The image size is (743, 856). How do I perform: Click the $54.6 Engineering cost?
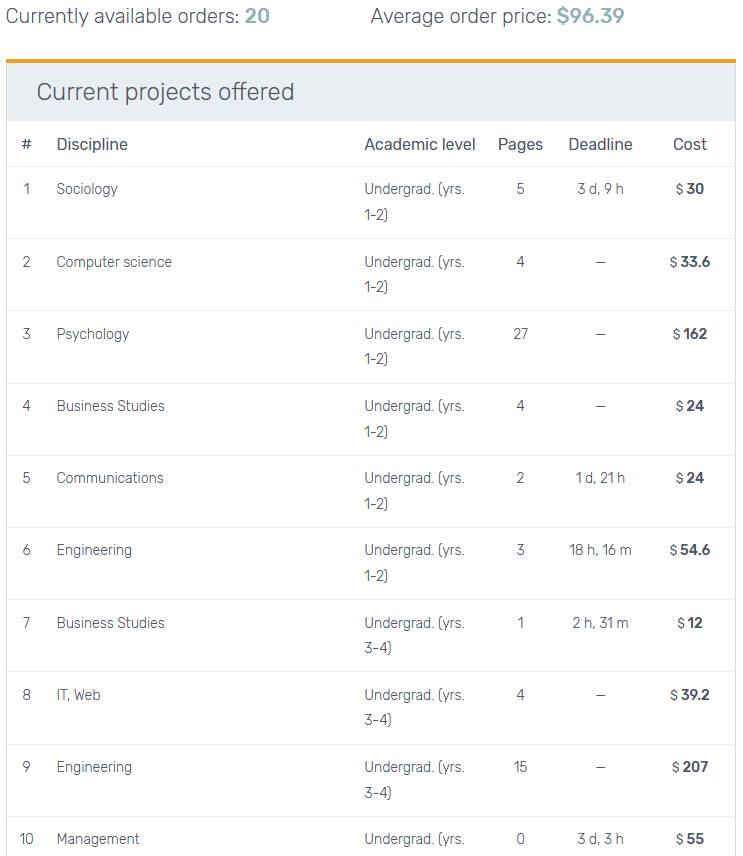coord(690,550)
